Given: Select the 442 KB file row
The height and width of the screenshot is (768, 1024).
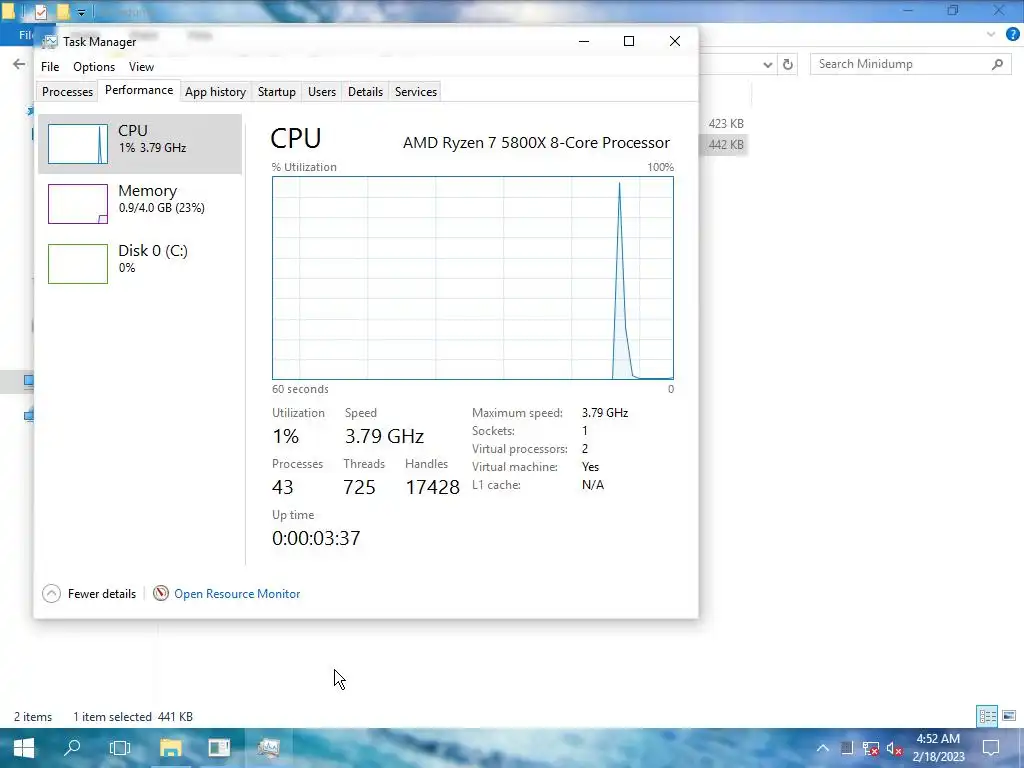Looking at the screenshot, I should click(x=726, y=144).
